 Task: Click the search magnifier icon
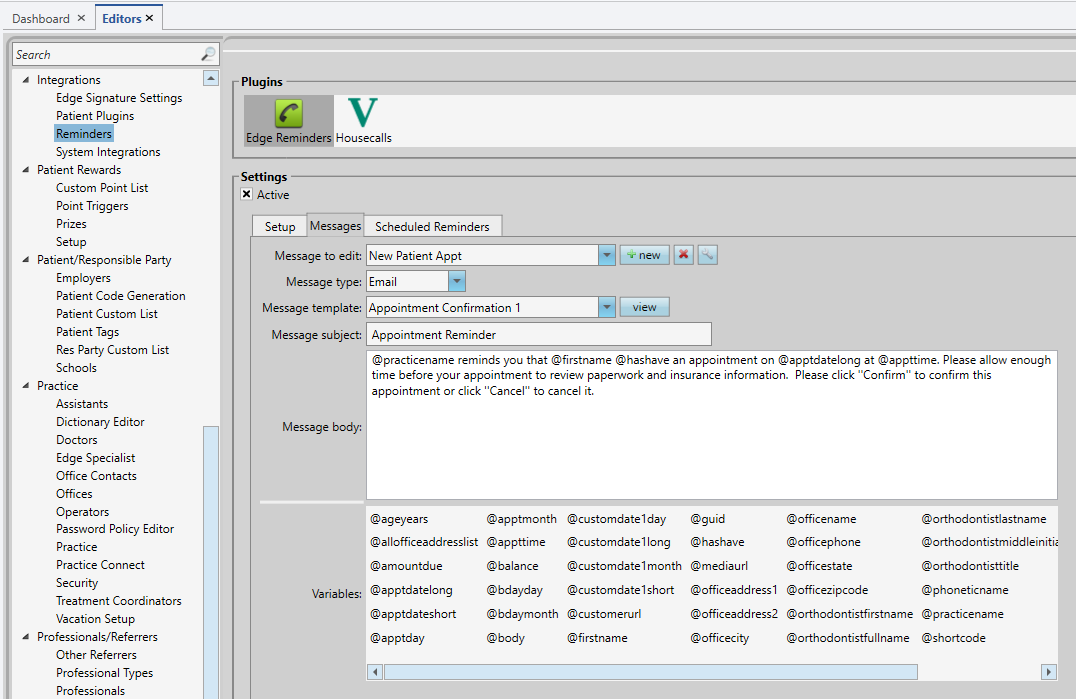pyautogui.click(x=208, y=54)
